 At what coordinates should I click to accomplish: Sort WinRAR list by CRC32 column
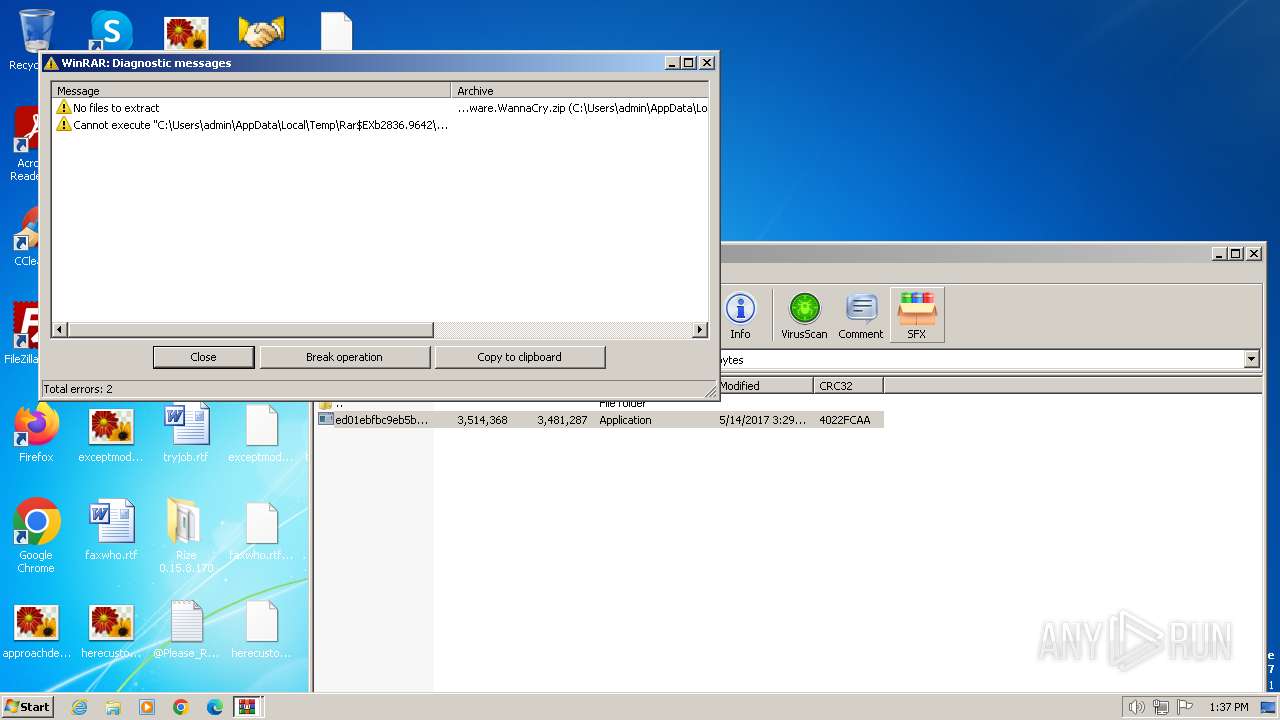point(848,386)
